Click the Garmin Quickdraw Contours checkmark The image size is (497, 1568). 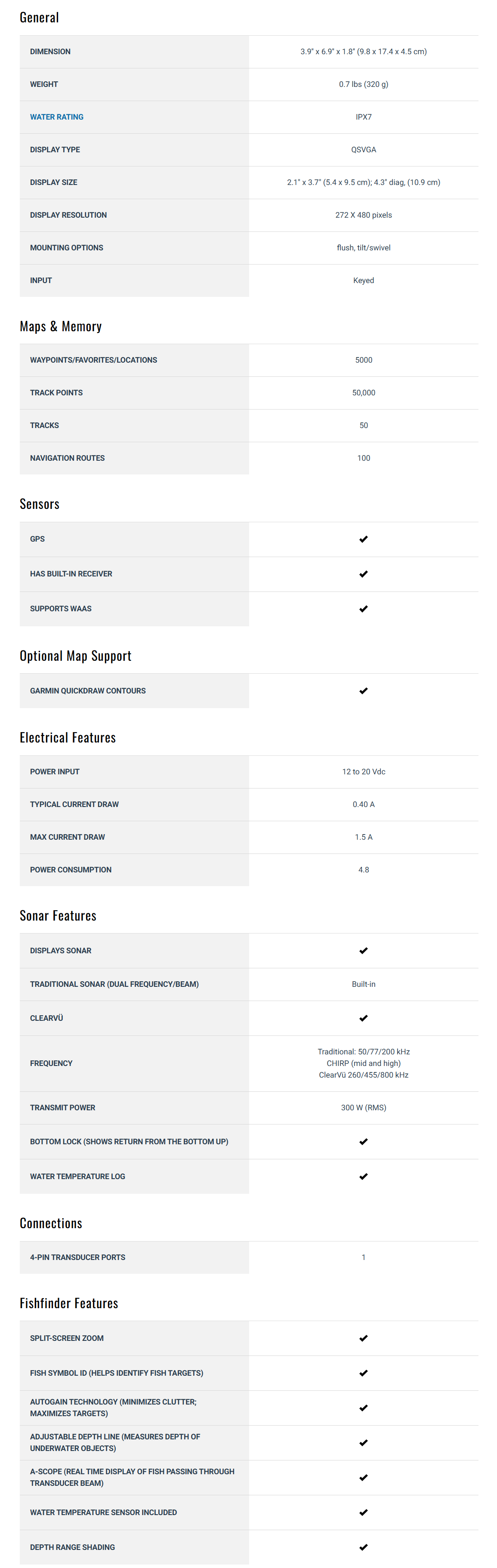click(x=364, y=690)
